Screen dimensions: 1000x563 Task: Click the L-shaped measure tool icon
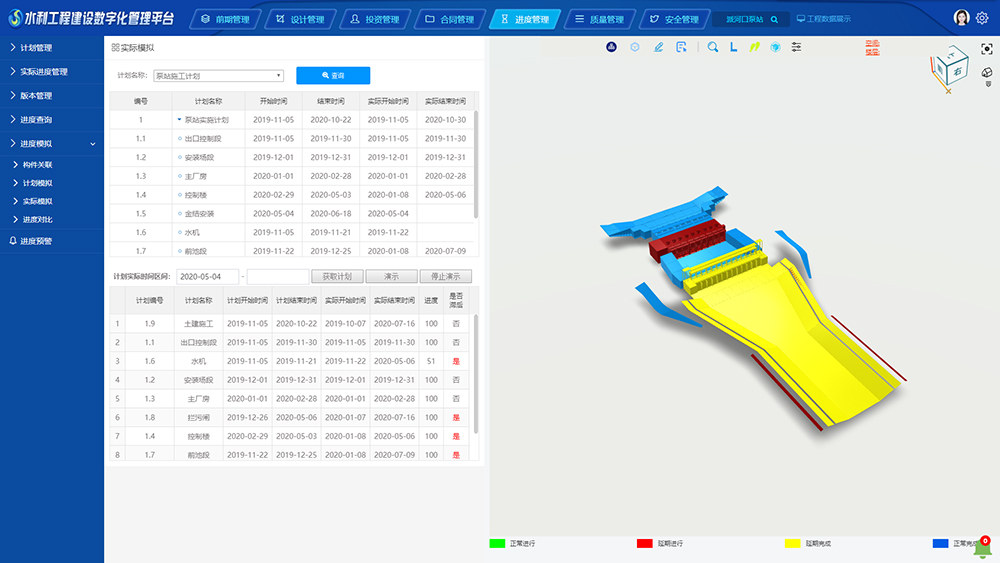tap(733, 47)
